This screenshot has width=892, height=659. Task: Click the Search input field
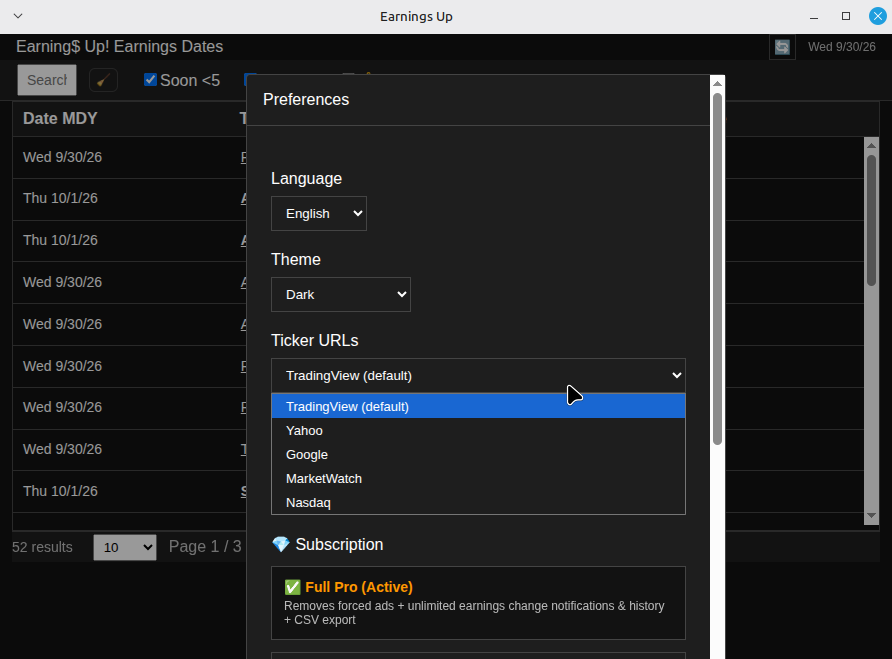point(47,80)
